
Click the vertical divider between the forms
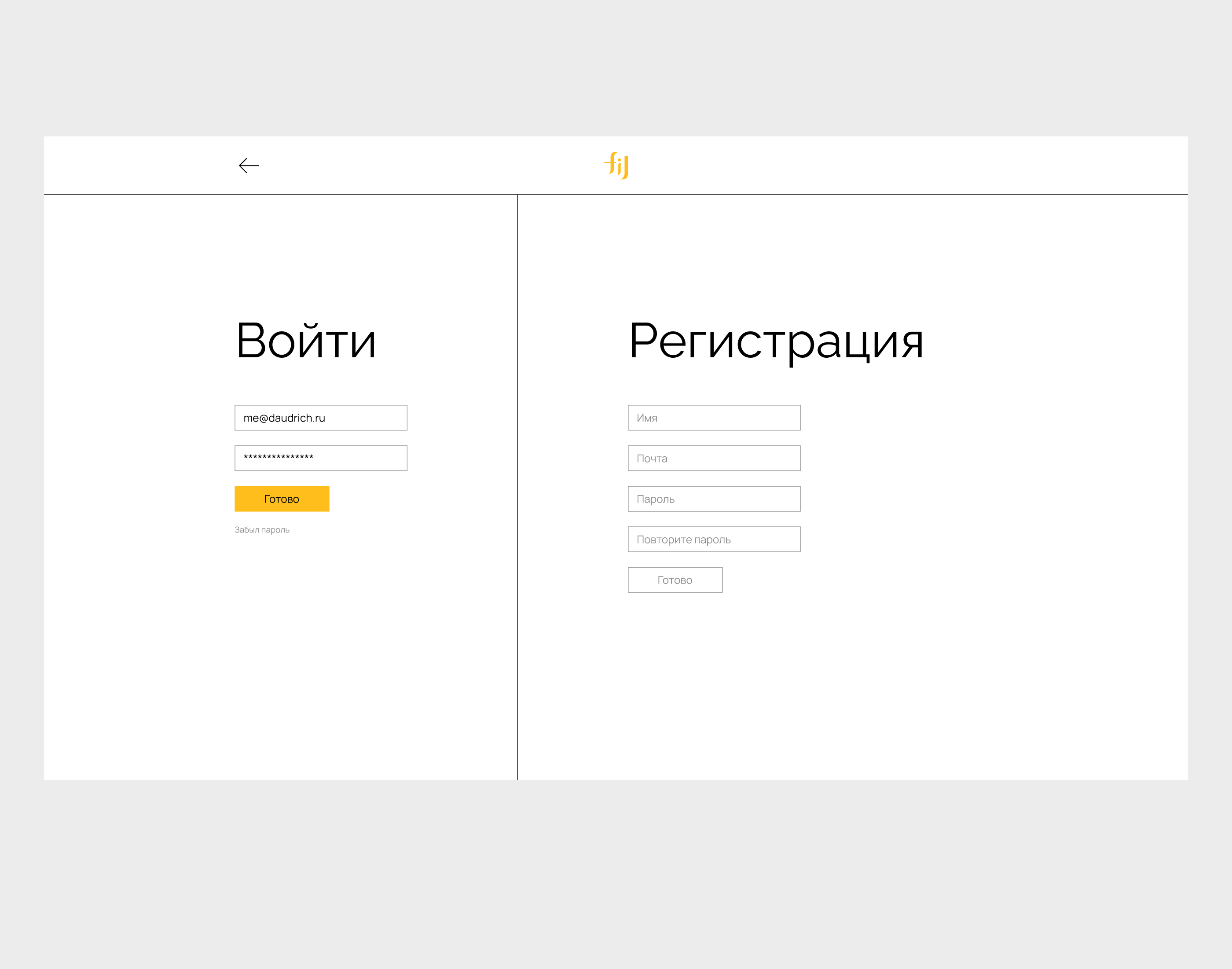pos(517,488)
